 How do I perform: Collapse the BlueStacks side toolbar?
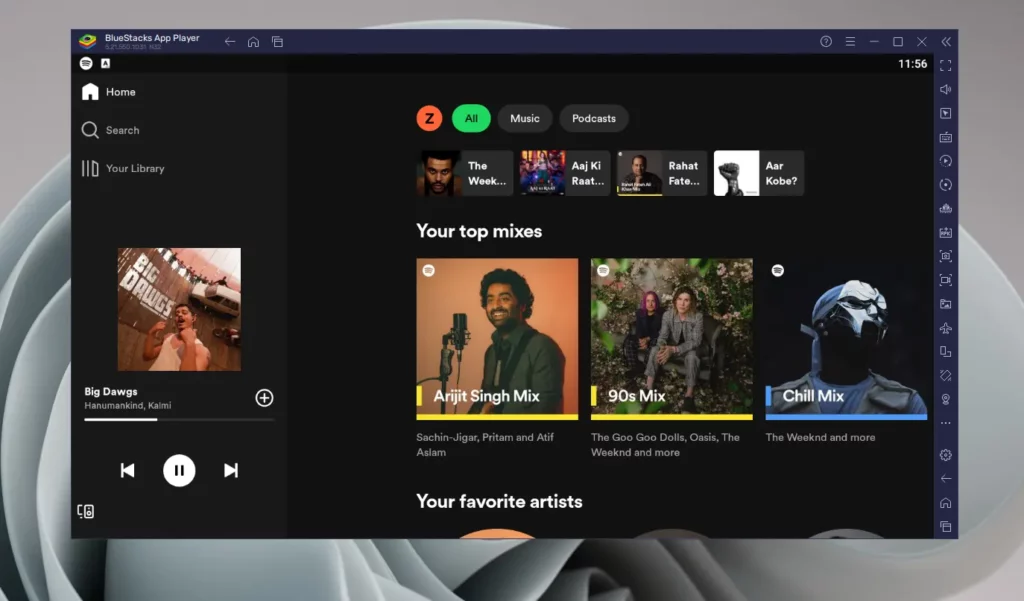(946, 42)
